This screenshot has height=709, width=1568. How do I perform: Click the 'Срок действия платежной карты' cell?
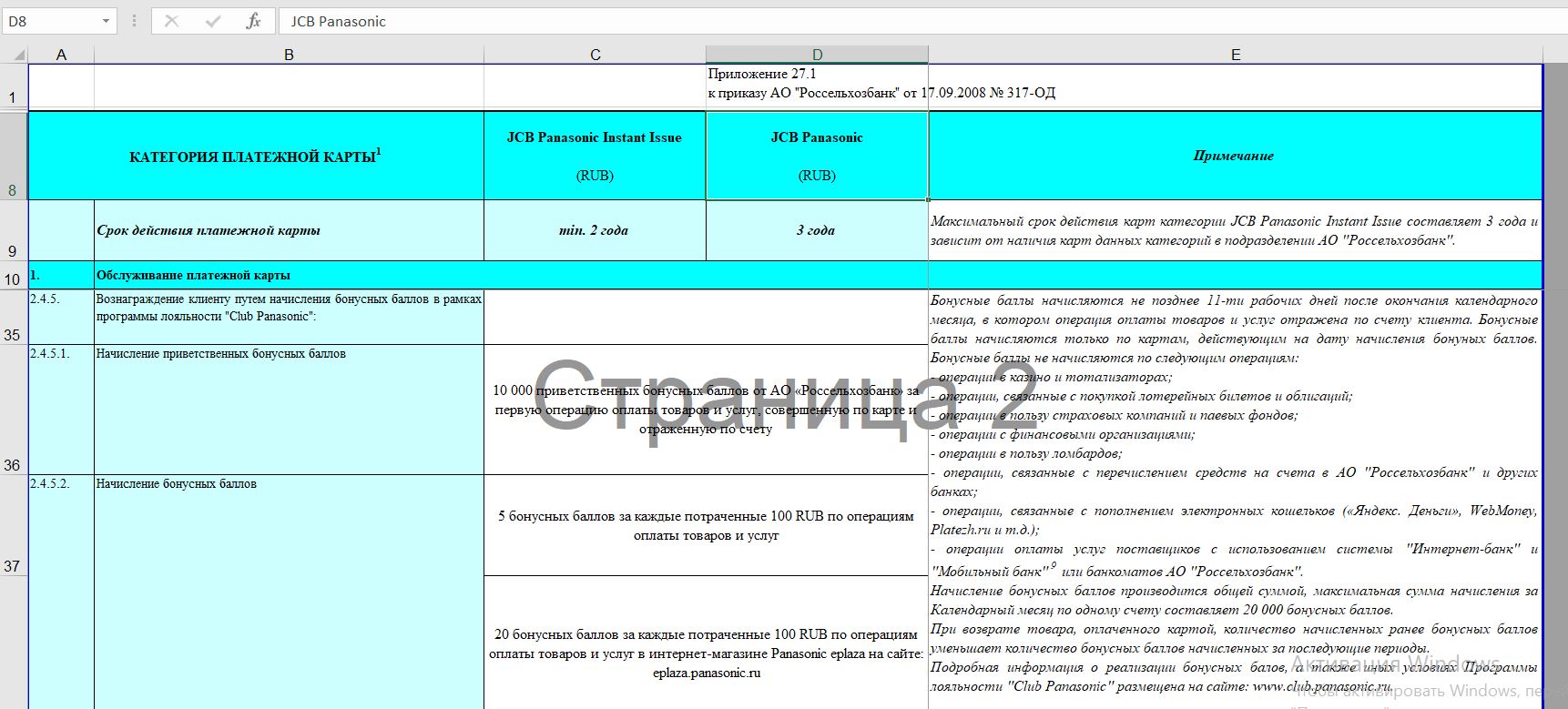(289, 231)
